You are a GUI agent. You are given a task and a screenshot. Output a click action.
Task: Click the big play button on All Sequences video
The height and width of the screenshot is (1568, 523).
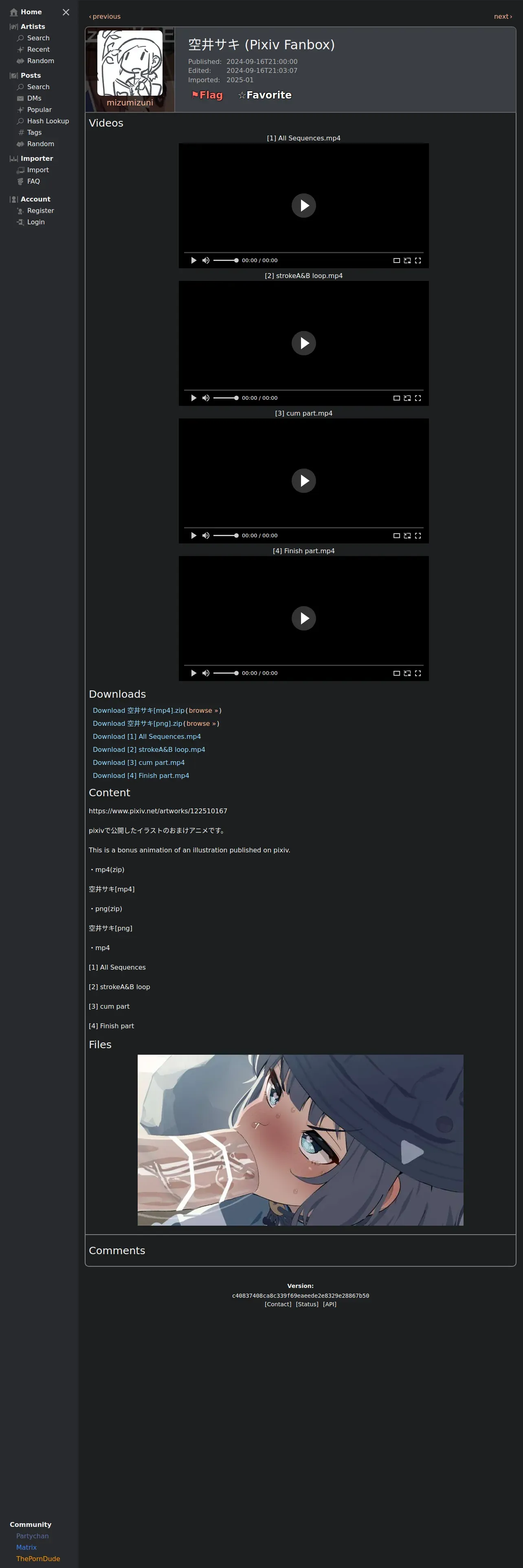(x=304, y=206)
